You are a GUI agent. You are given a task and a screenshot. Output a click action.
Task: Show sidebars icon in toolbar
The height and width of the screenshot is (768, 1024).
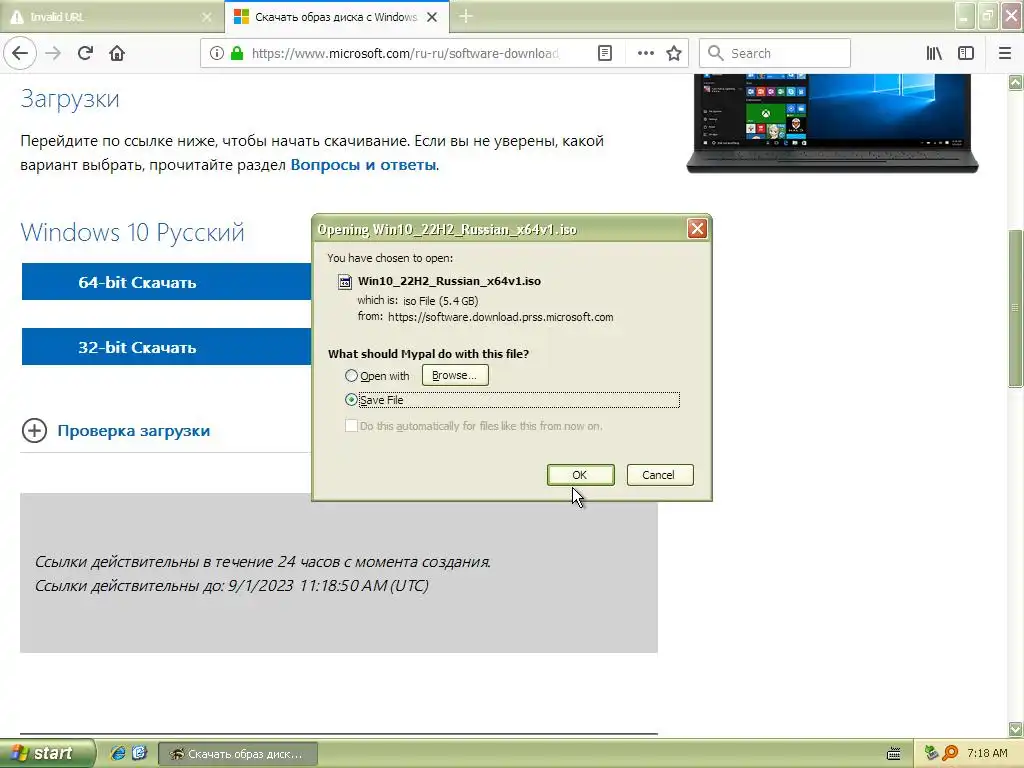click(966, 53)
